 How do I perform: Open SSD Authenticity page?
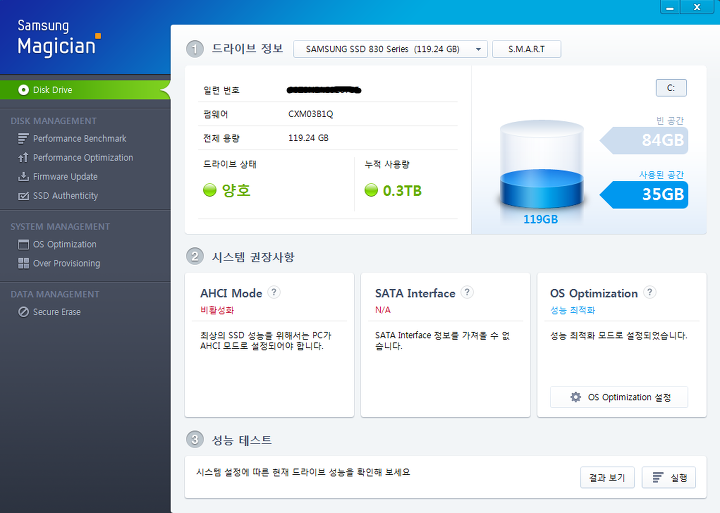[x=65, y=196]
